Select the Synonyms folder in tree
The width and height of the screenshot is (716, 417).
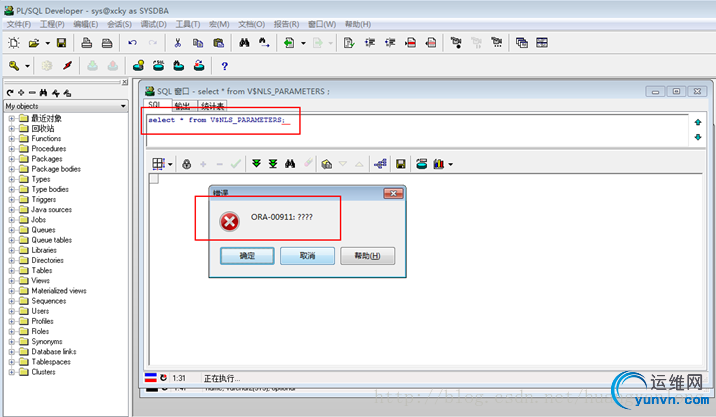[x=47, y=342]
